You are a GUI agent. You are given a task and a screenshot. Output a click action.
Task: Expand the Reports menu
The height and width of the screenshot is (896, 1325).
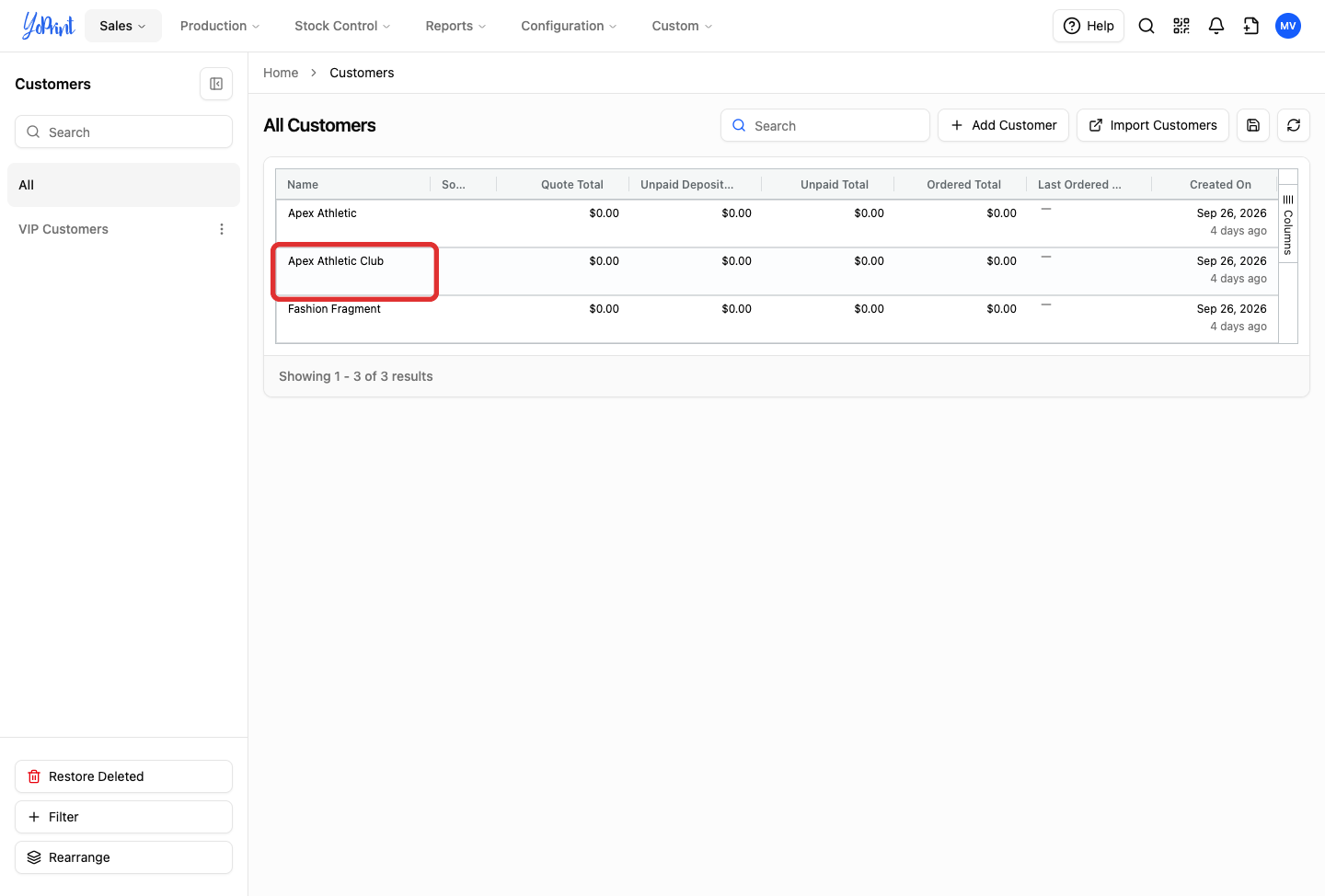455,26
